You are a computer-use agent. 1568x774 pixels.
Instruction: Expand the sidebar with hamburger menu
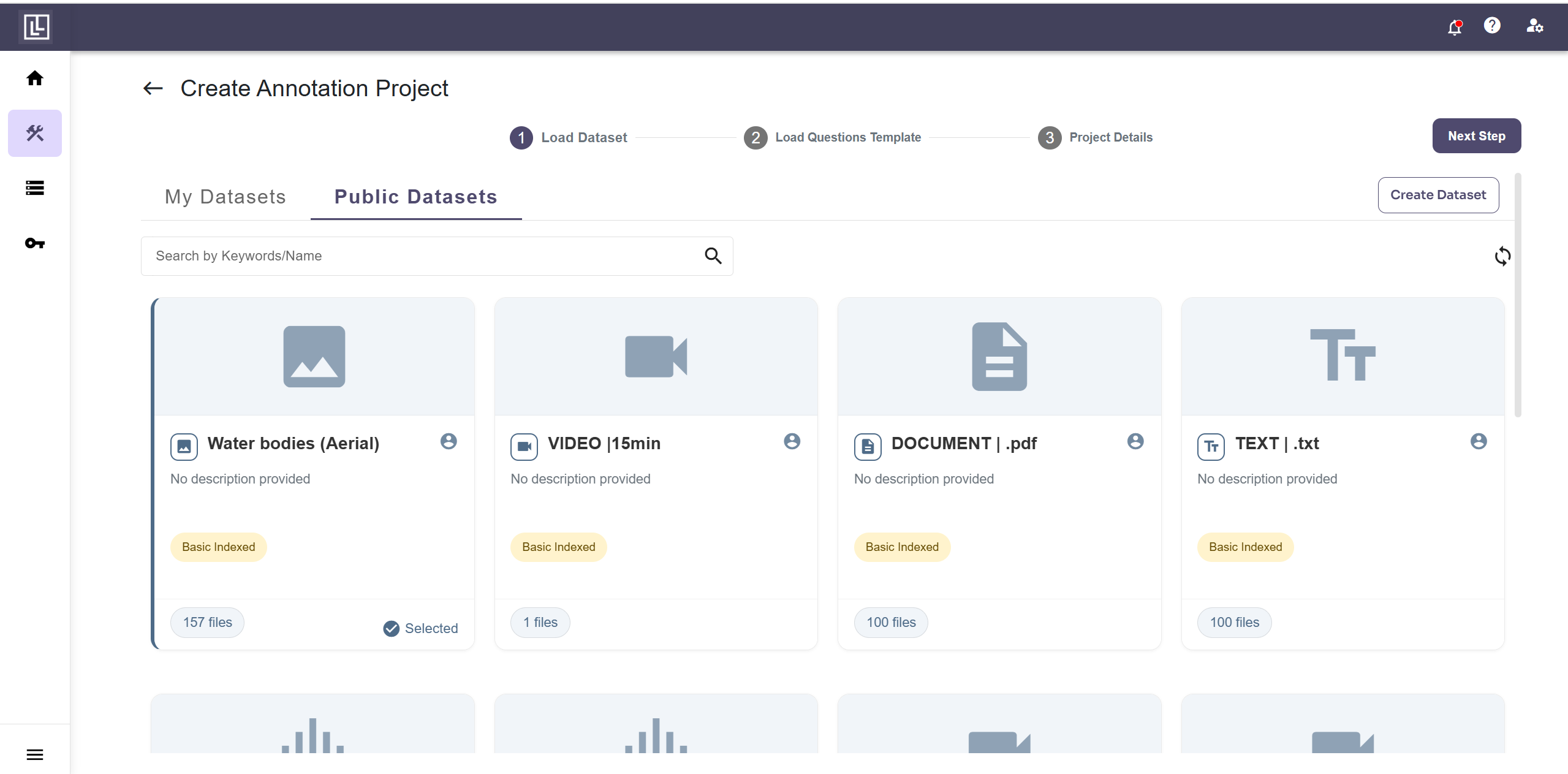tap(35, 754)
